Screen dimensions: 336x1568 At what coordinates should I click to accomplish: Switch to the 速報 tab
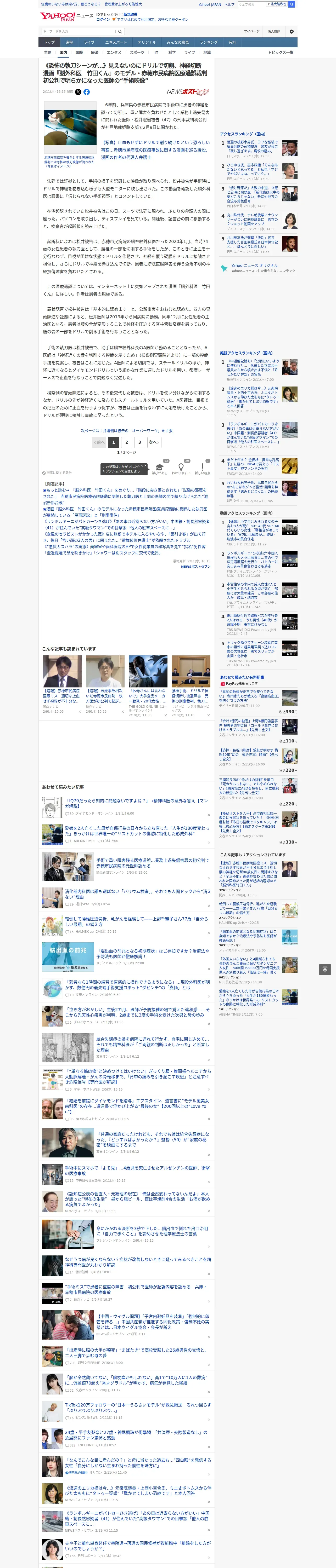(x=69, y=42)
